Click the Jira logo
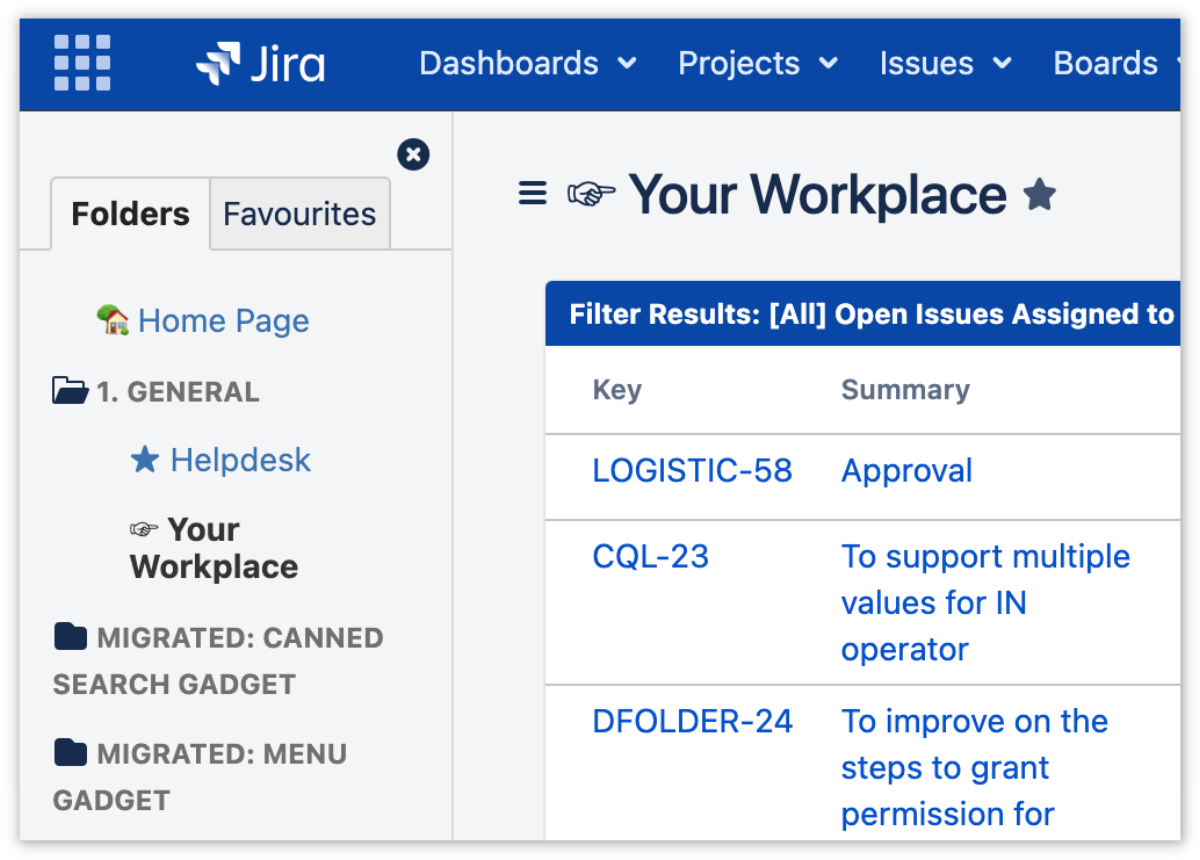Screen dimensions: 1200x860 [261, 63]
